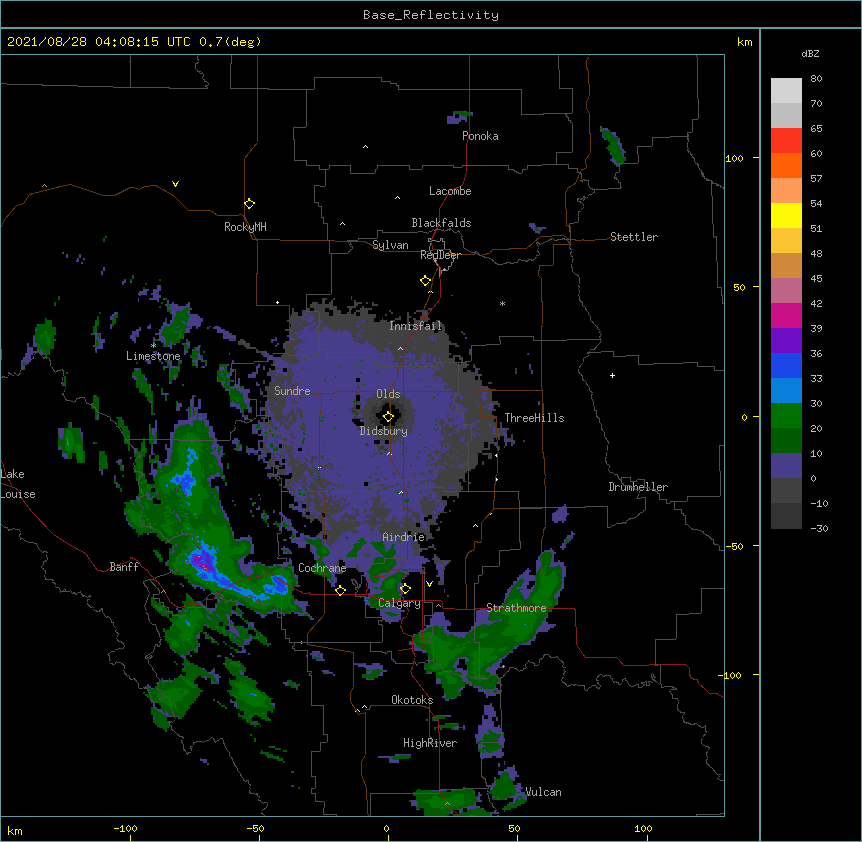The height and width of the screenshot is (842, 862).
Task: Click the magenta storm core northeast of Banff
Action: click(x=202, y=562)
